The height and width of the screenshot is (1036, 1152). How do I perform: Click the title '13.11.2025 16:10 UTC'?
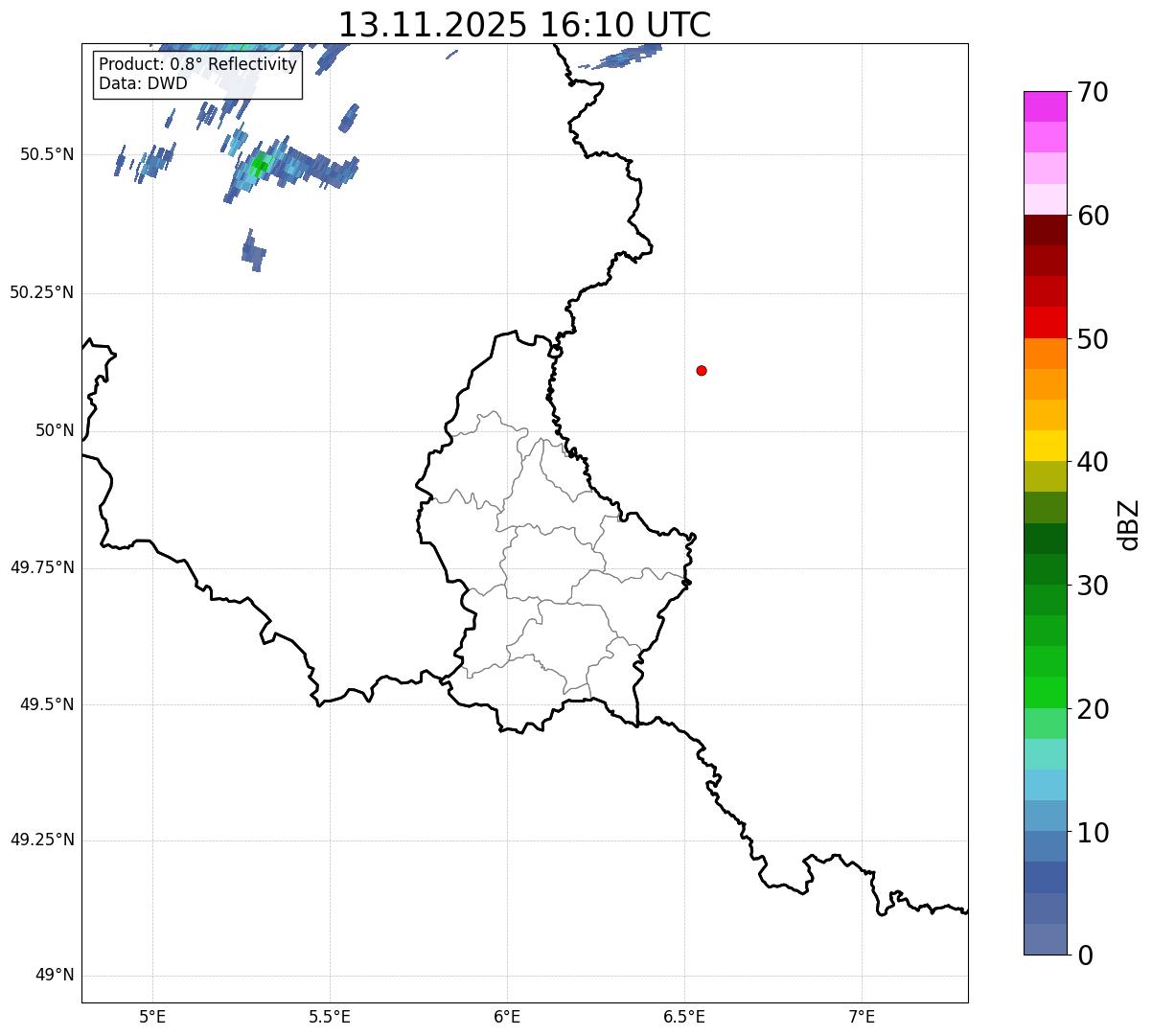[524, 25]
